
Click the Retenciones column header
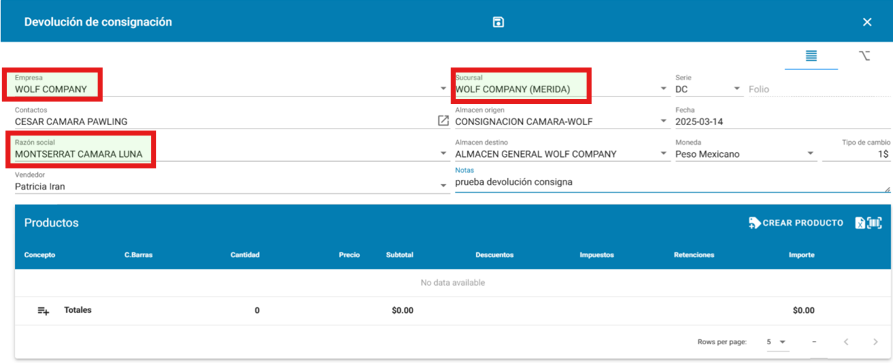[x=694, y=255]
